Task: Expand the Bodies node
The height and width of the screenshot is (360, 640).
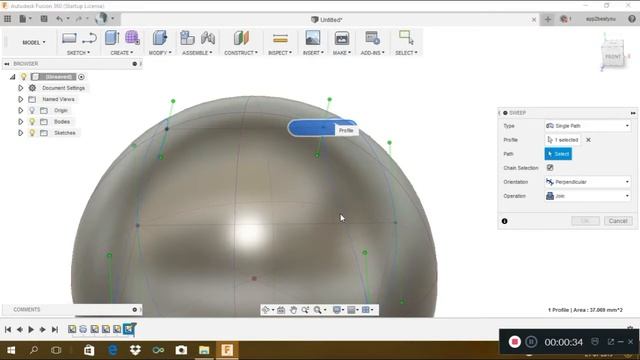Action: (20, 122)
